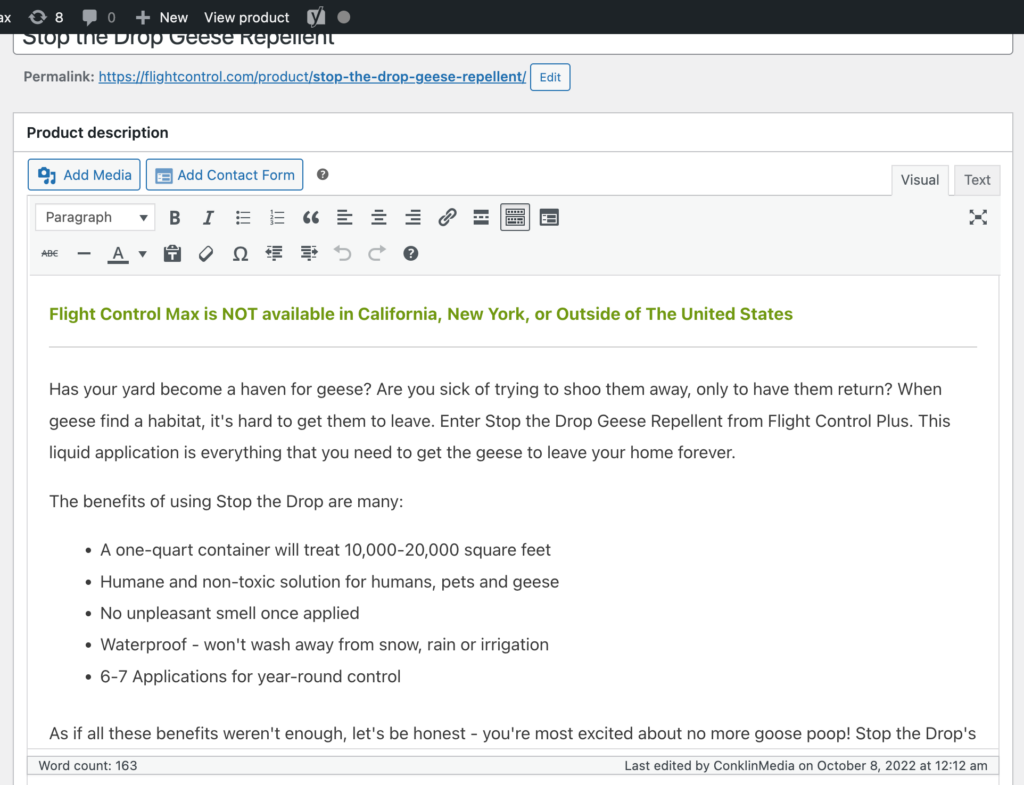Switch to the Text editor tab

point(977,180)
